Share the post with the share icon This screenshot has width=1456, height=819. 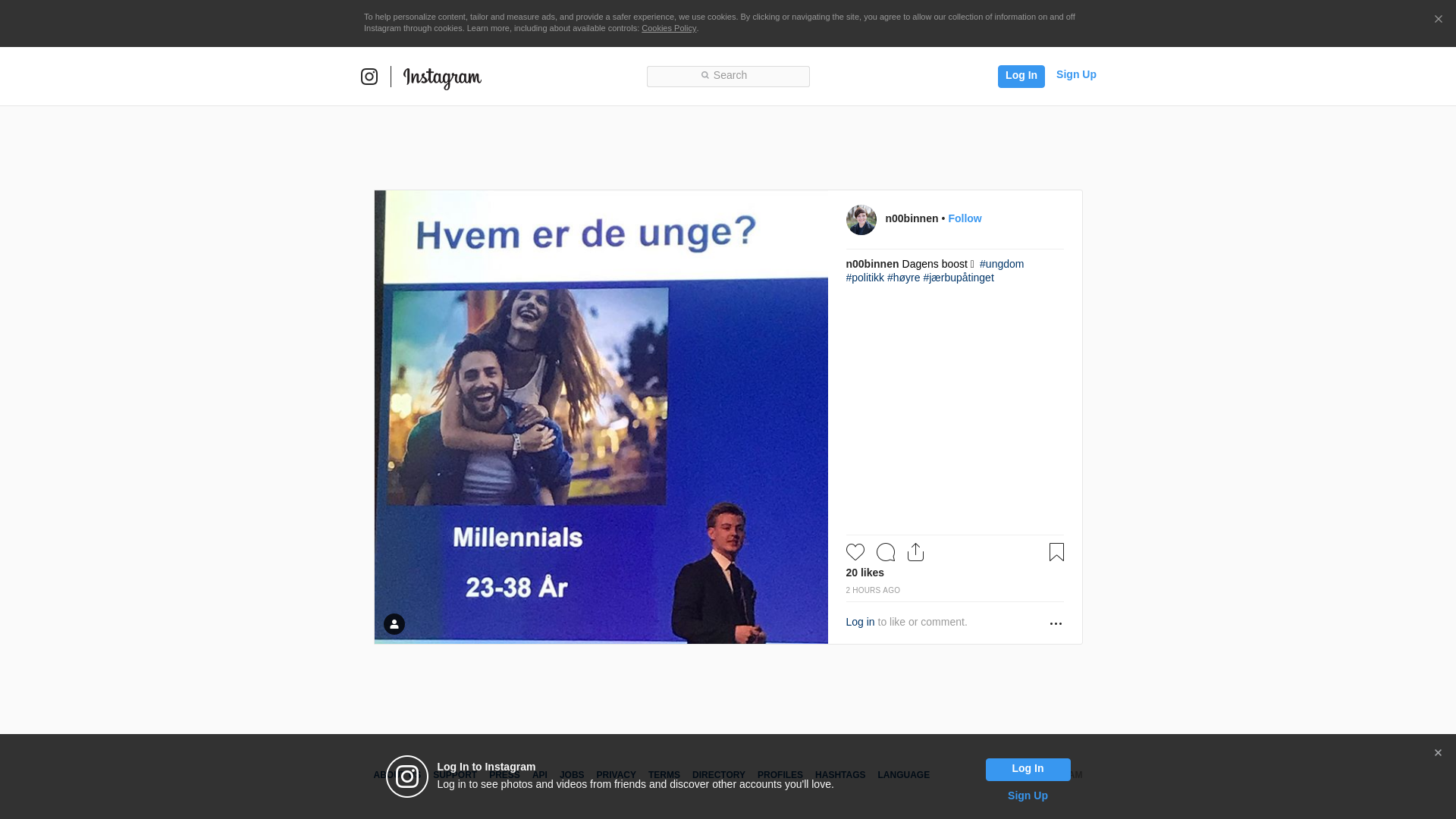(x=916, y=552)
